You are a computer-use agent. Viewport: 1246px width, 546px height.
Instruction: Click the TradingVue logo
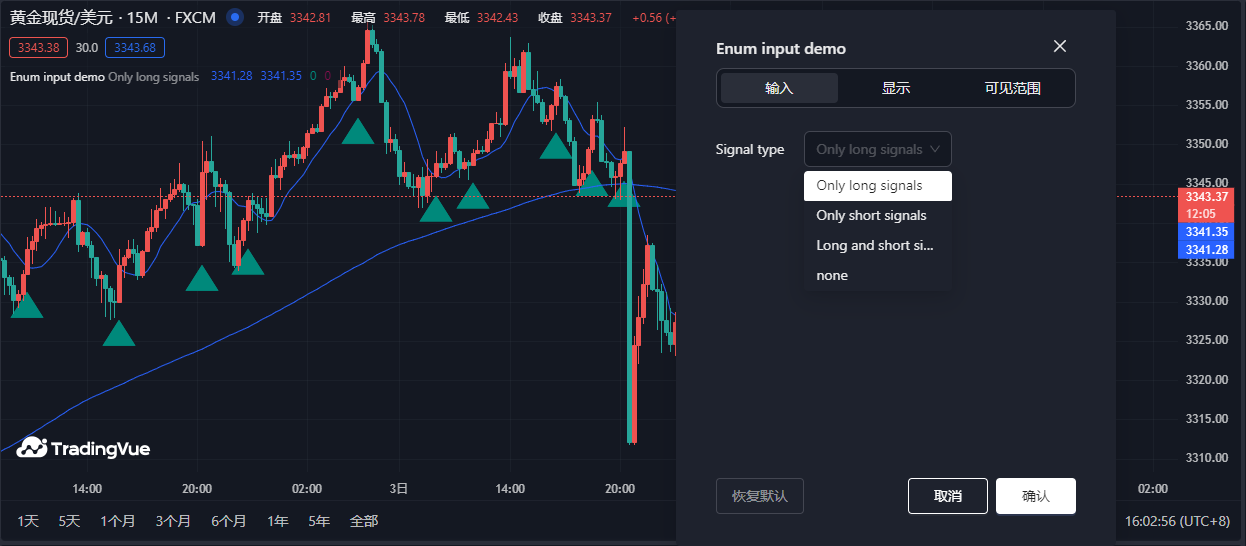pyautogui.click(x=84, y=449)
